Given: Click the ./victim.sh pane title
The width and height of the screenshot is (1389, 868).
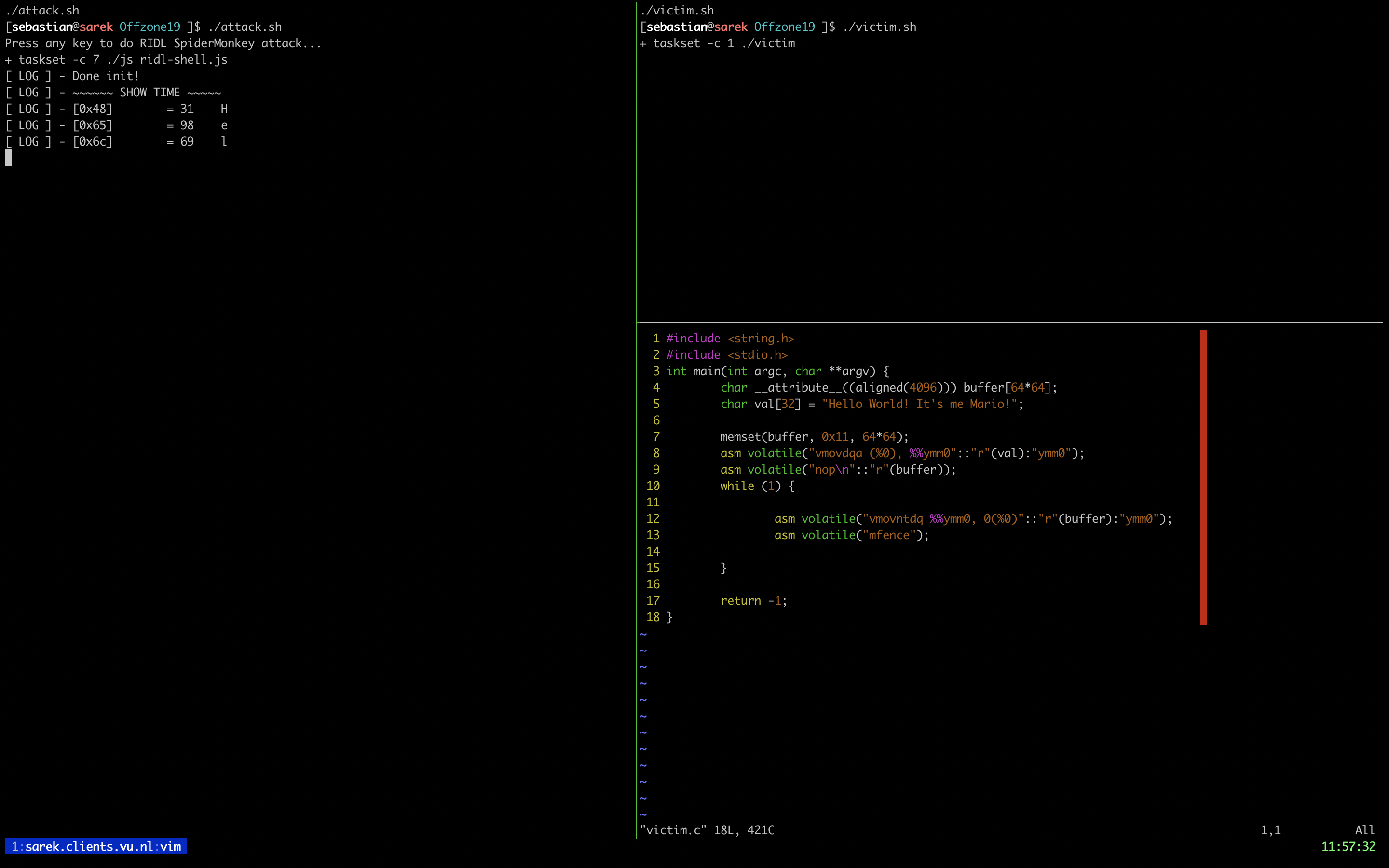Looking at the screenshot, I should coord(677,10).
